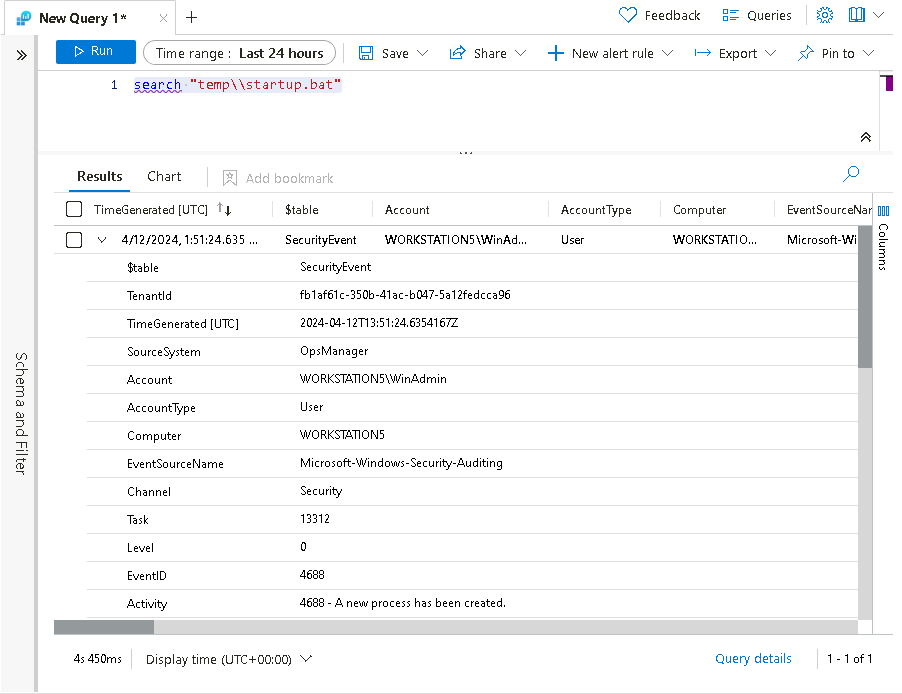This screenshot has height=694, width=902.
Task: Click the 4s 450ms query duration
Action: [x=97, y=658]
